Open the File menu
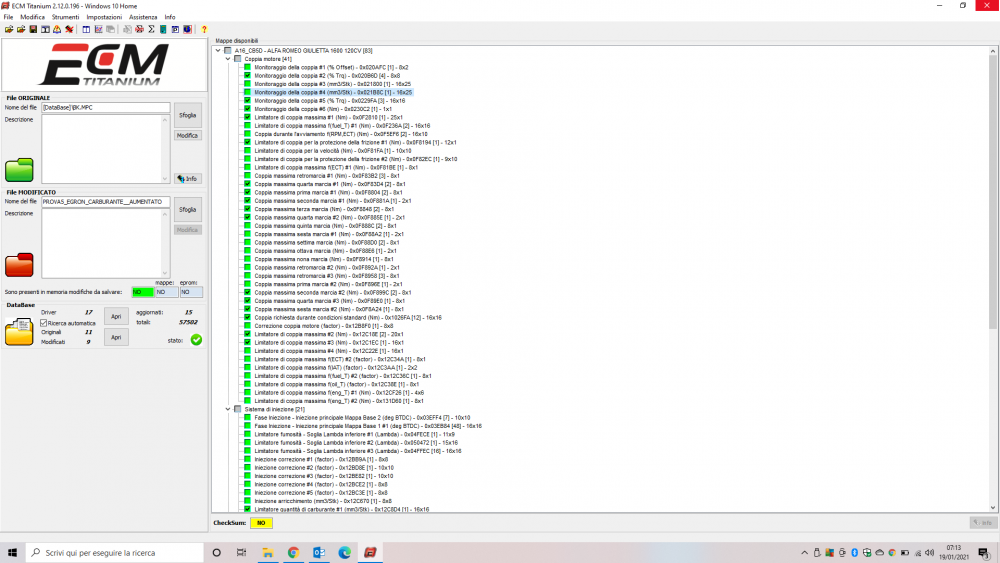Viewport: 1000px width, 563px height. (8, 17)
